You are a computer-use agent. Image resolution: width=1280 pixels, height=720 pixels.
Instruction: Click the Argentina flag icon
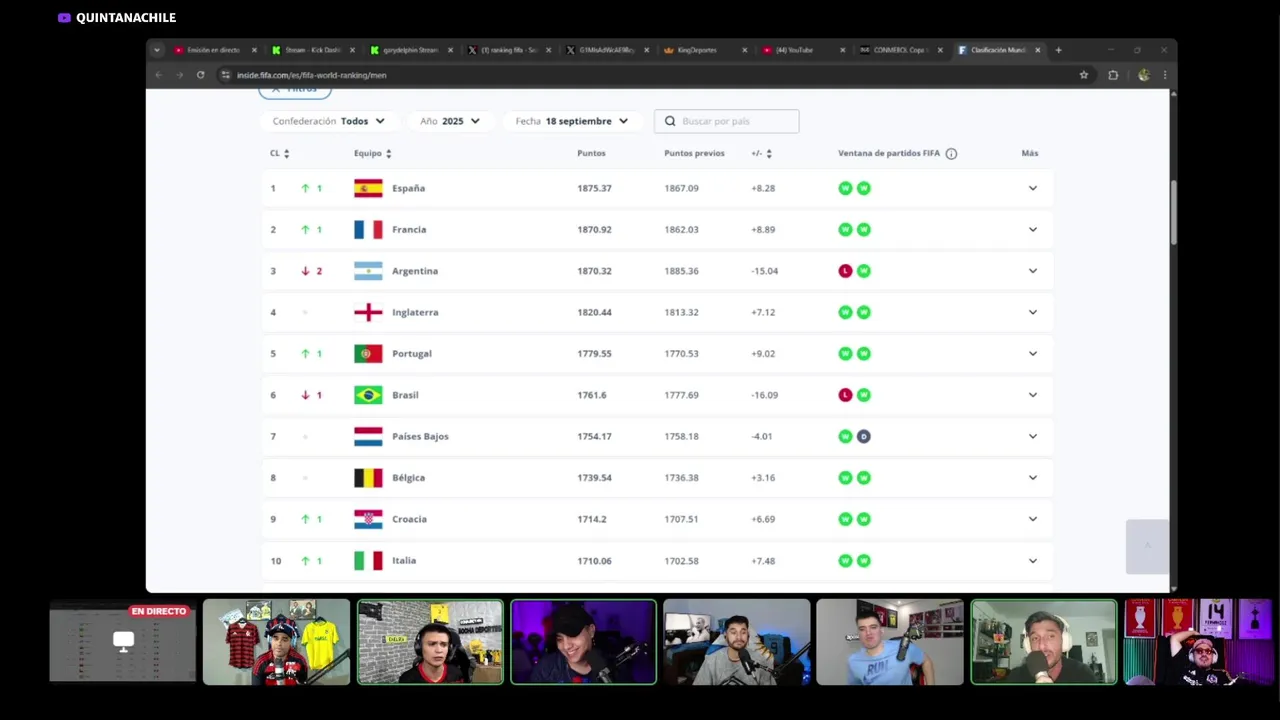[368, 271]
